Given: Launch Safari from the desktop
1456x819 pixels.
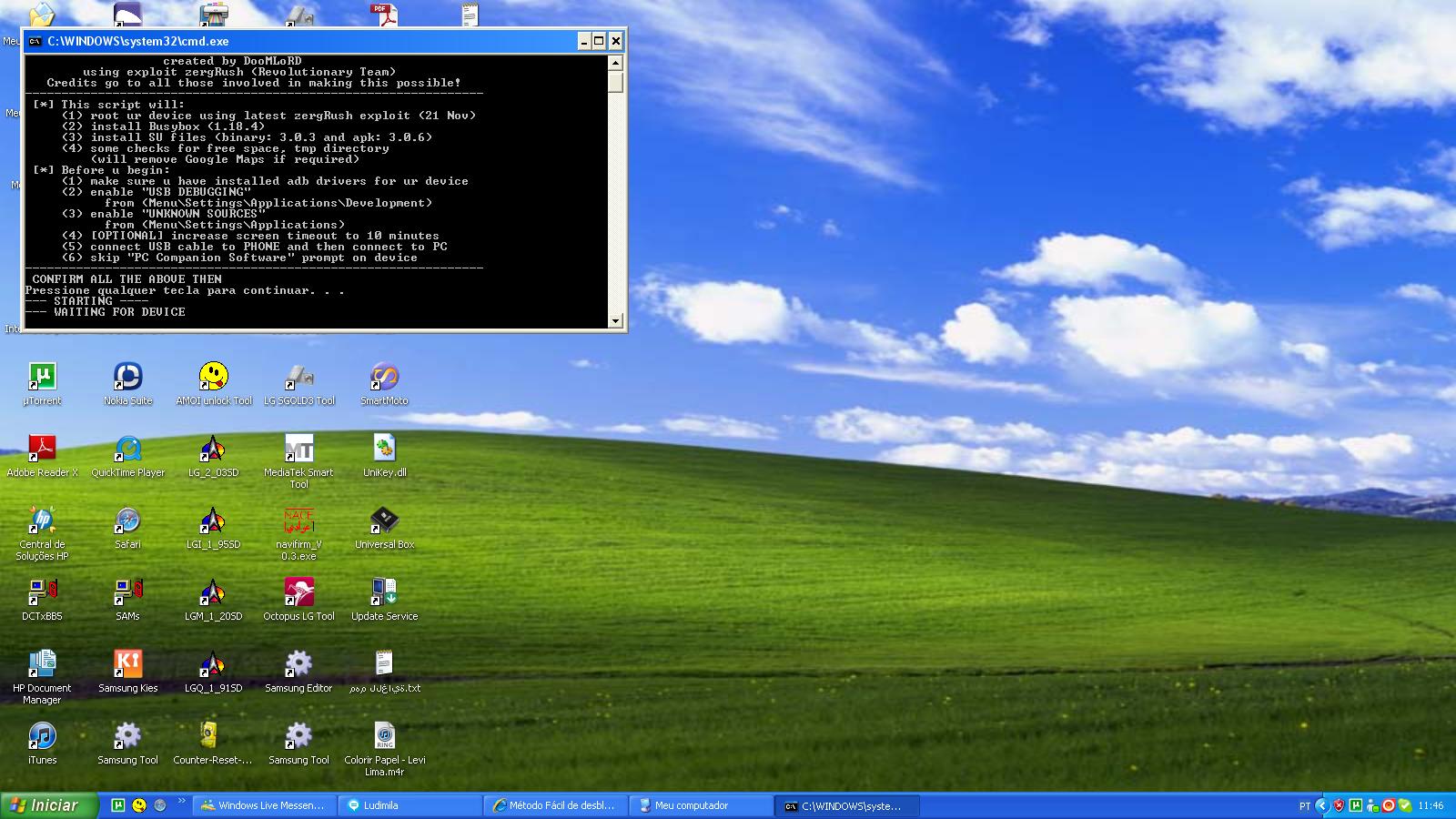Looking at the screenshot, I should click(127, 527).
